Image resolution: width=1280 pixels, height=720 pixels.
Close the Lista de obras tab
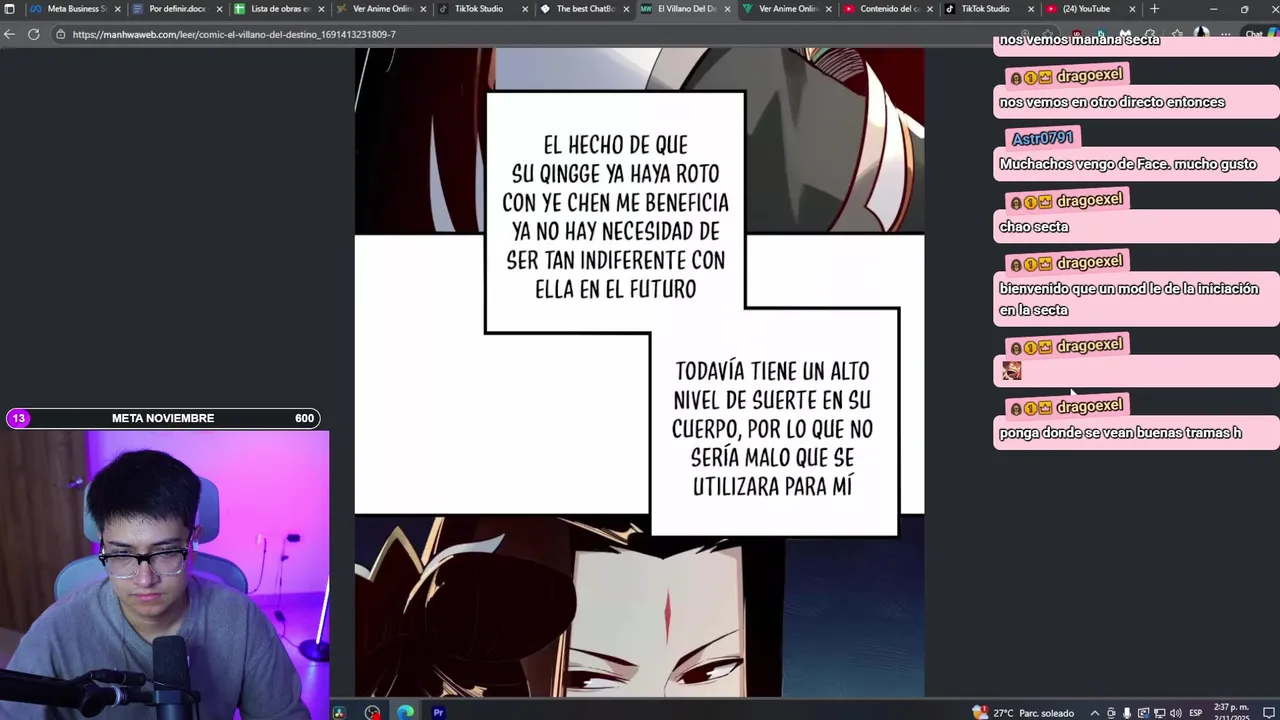coord(321,9)
